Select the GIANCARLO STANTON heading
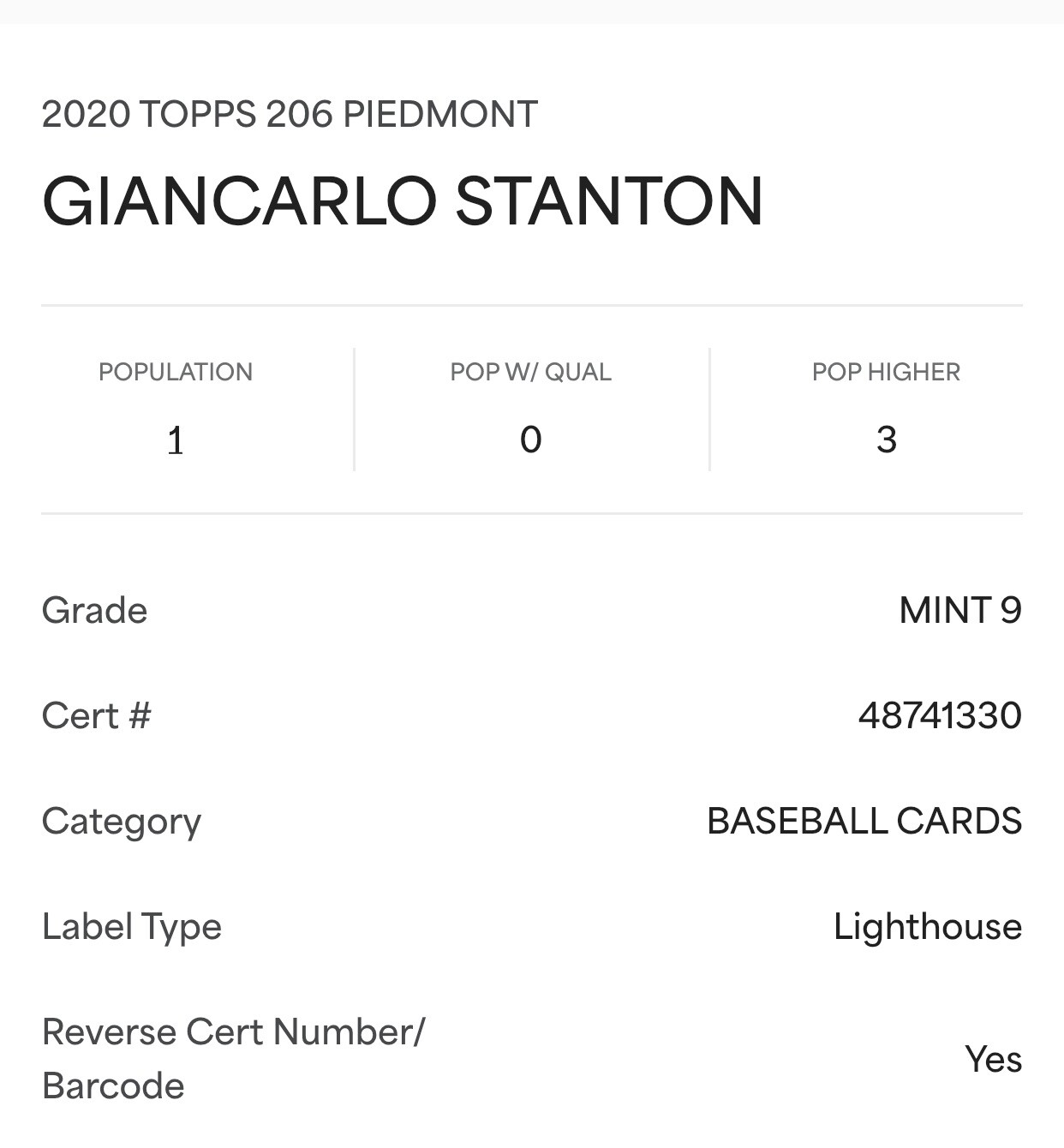 coord(402,201)
